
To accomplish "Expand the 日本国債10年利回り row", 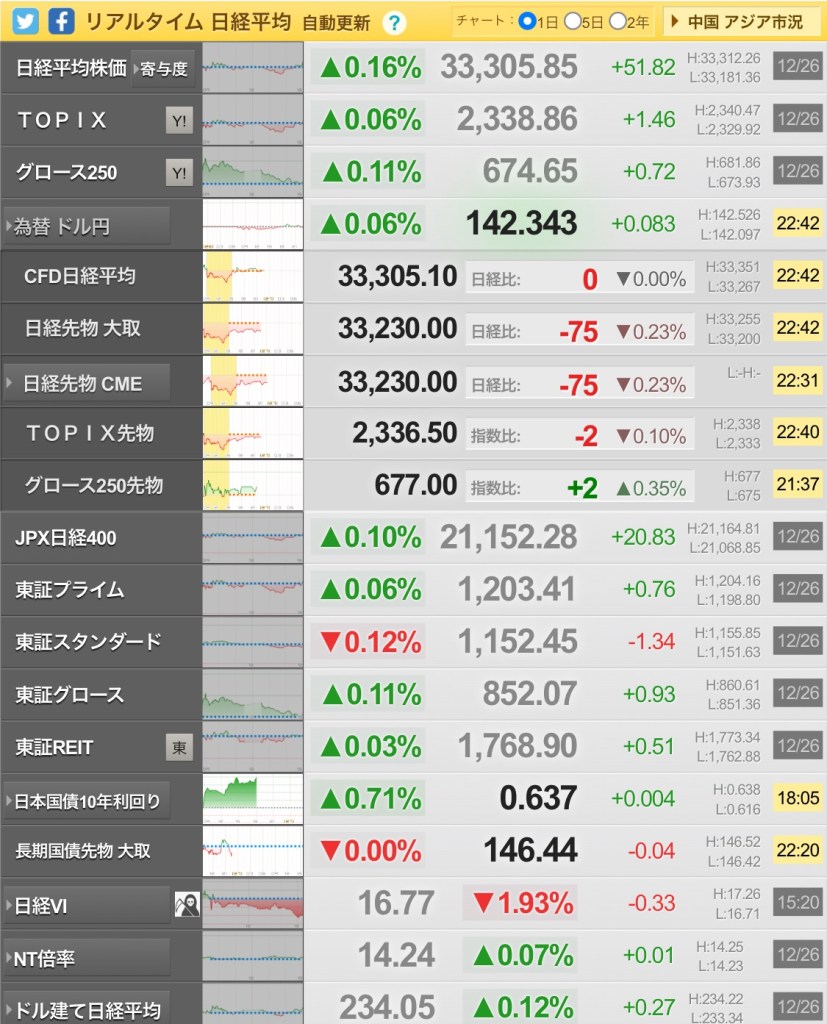I will tap(87, 800).
